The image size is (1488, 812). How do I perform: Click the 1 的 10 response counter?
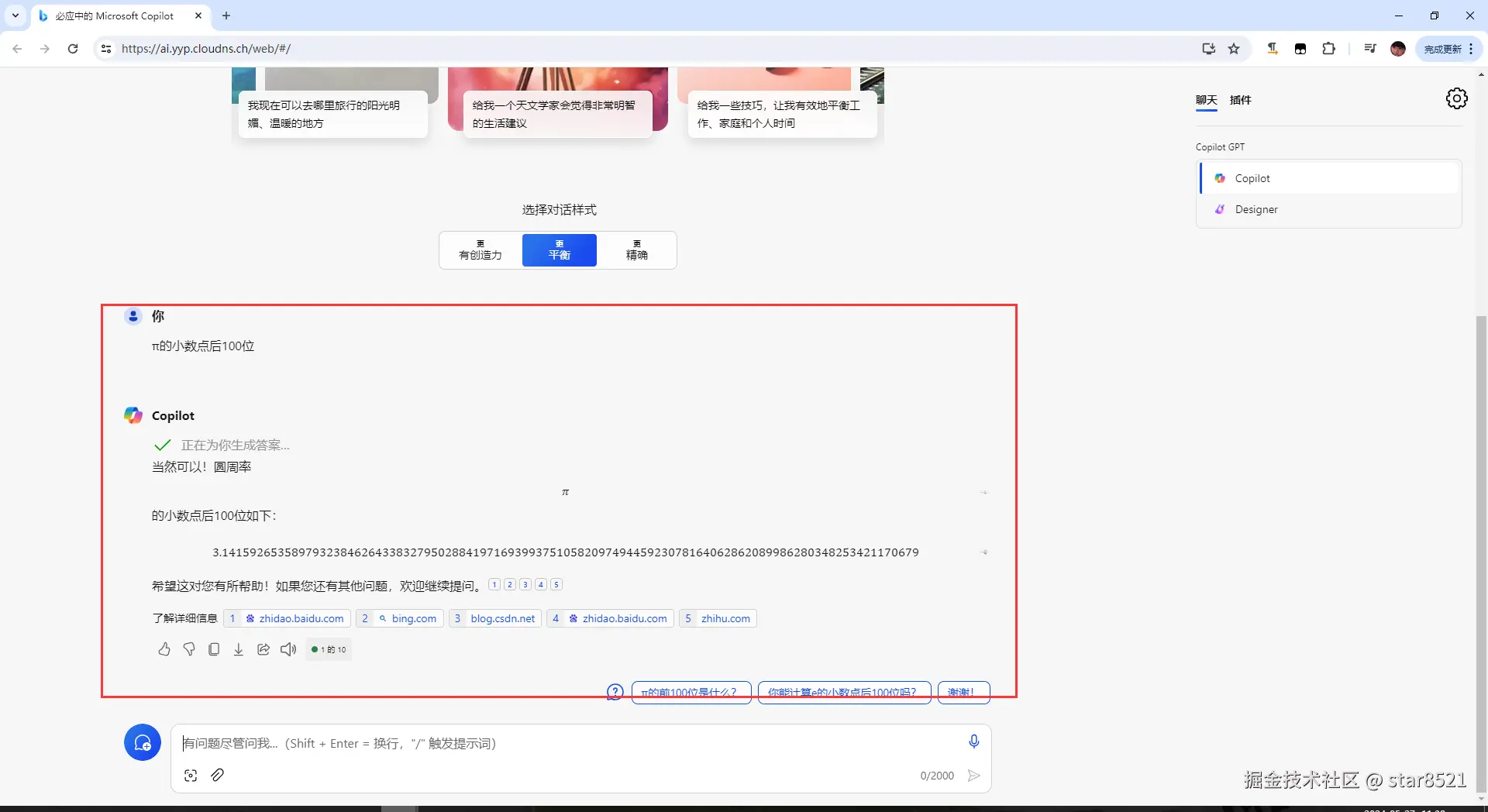pyautogui.click(x=329, y=649)
